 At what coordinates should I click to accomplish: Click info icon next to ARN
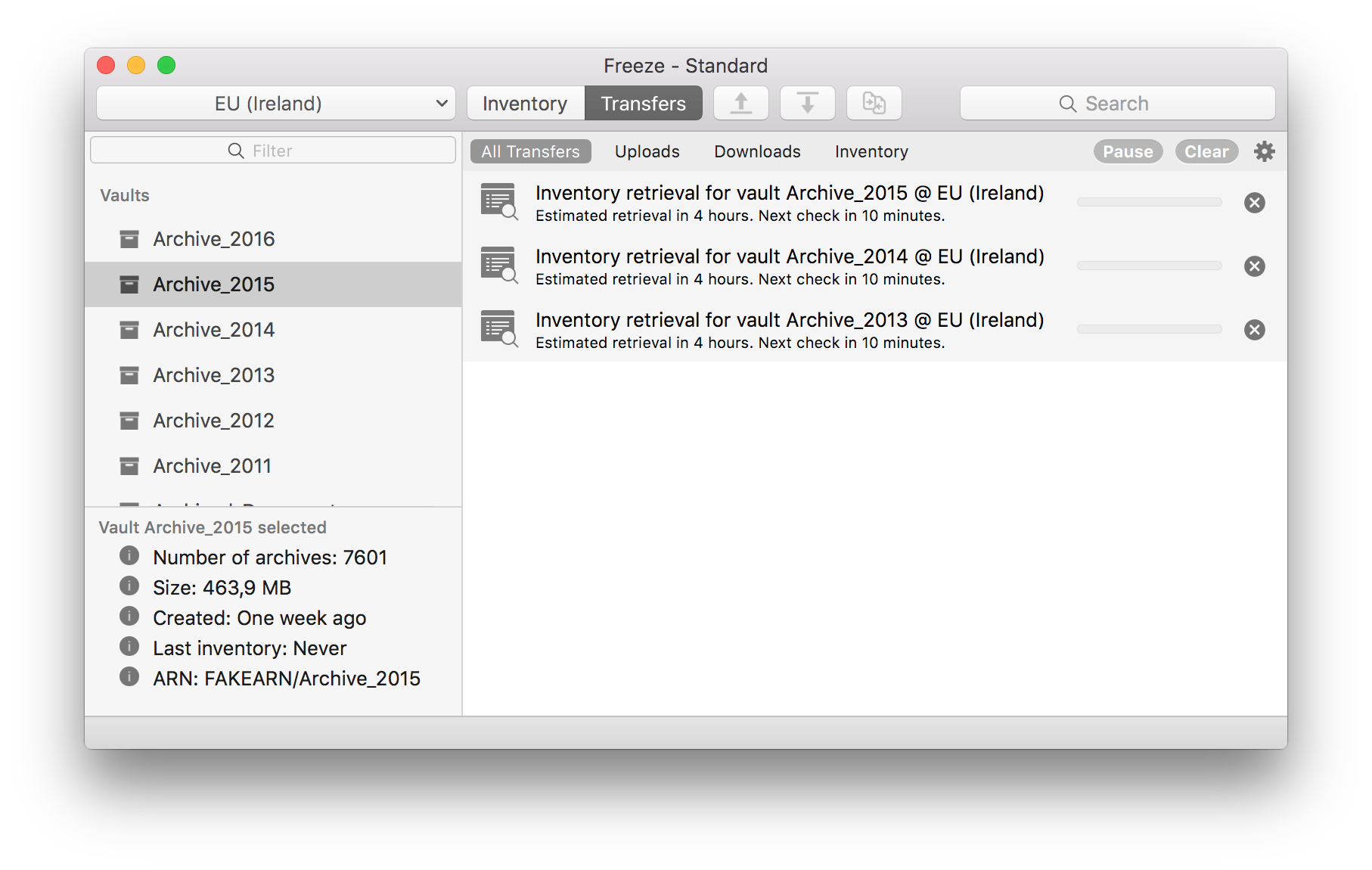pyautogui.click(x=129, y=677)
